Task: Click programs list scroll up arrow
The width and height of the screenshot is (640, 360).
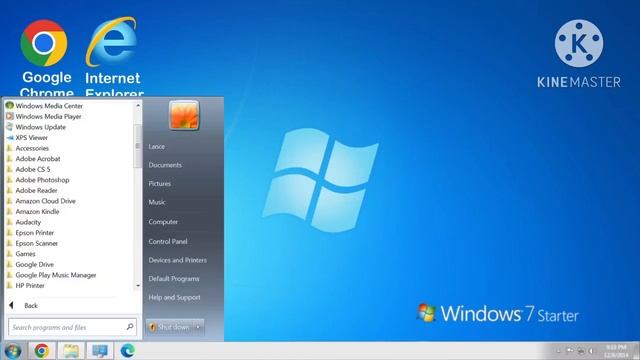Action: click(138, 105)
